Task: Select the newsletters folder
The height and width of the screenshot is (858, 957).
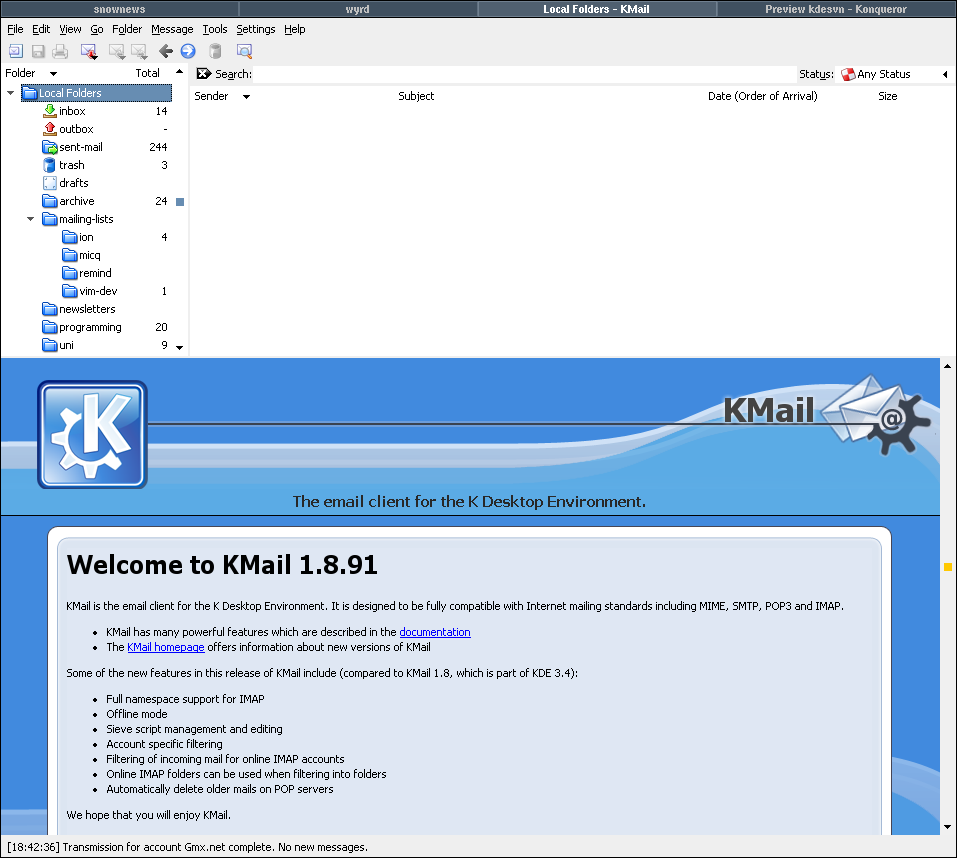Action: pos(87,309)
